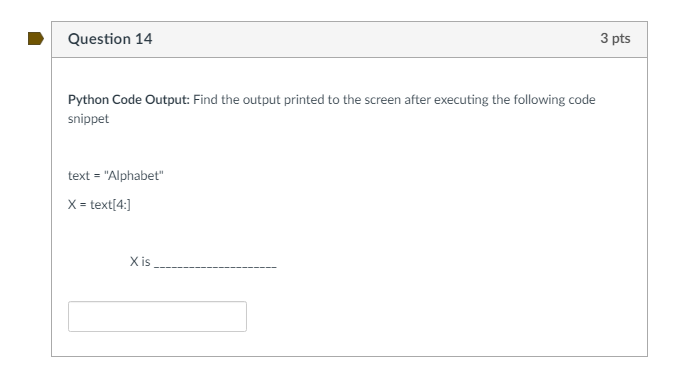Click the '[4:]' slice expression
This screenshot has width=685, height=377.
point(121,204)
